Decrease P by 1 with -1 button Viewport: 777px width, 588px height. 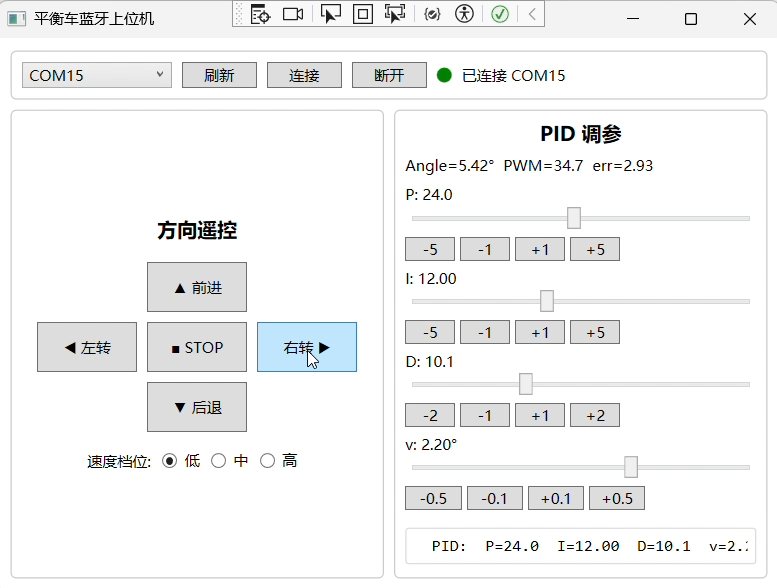point(485,249)
